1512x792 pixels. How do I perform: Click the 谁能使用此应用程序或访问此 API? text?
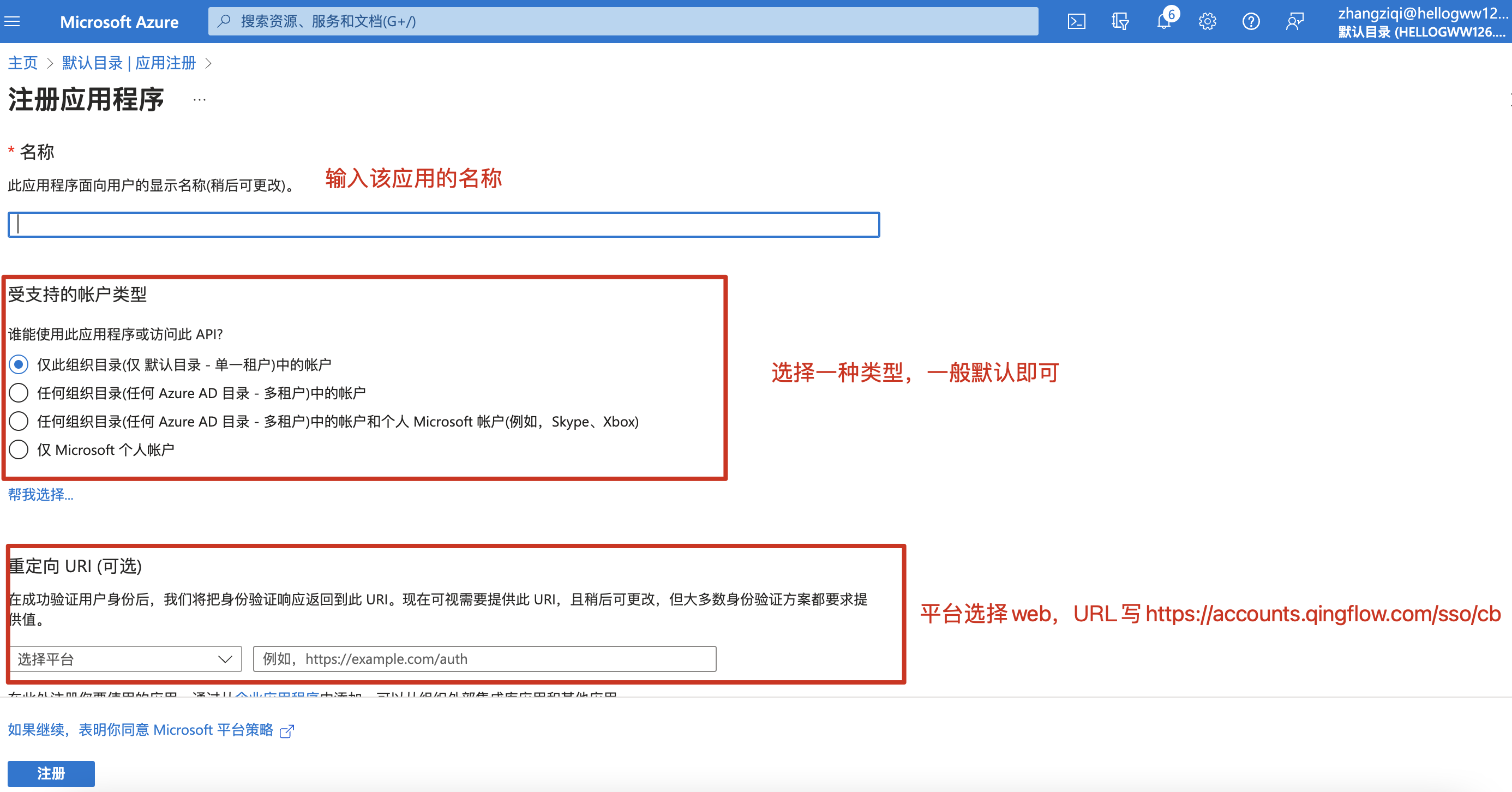pos(115,335)
